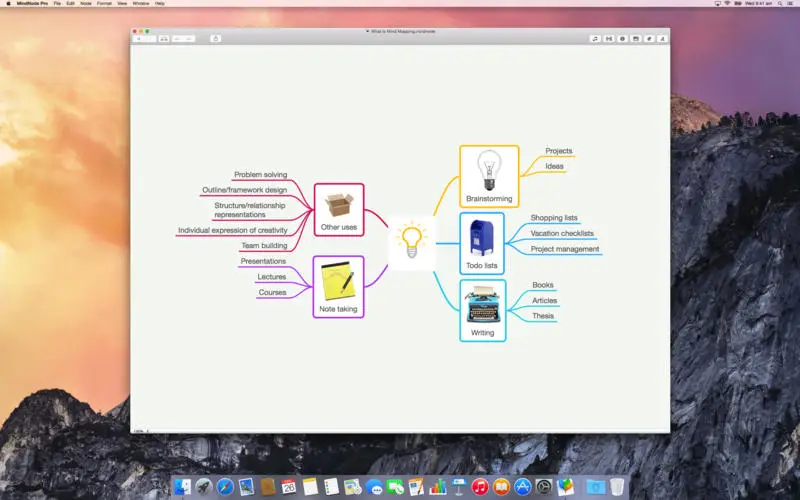Open Safari from the Dock
The width and height of the screenshot is (800, 500).
225,487
